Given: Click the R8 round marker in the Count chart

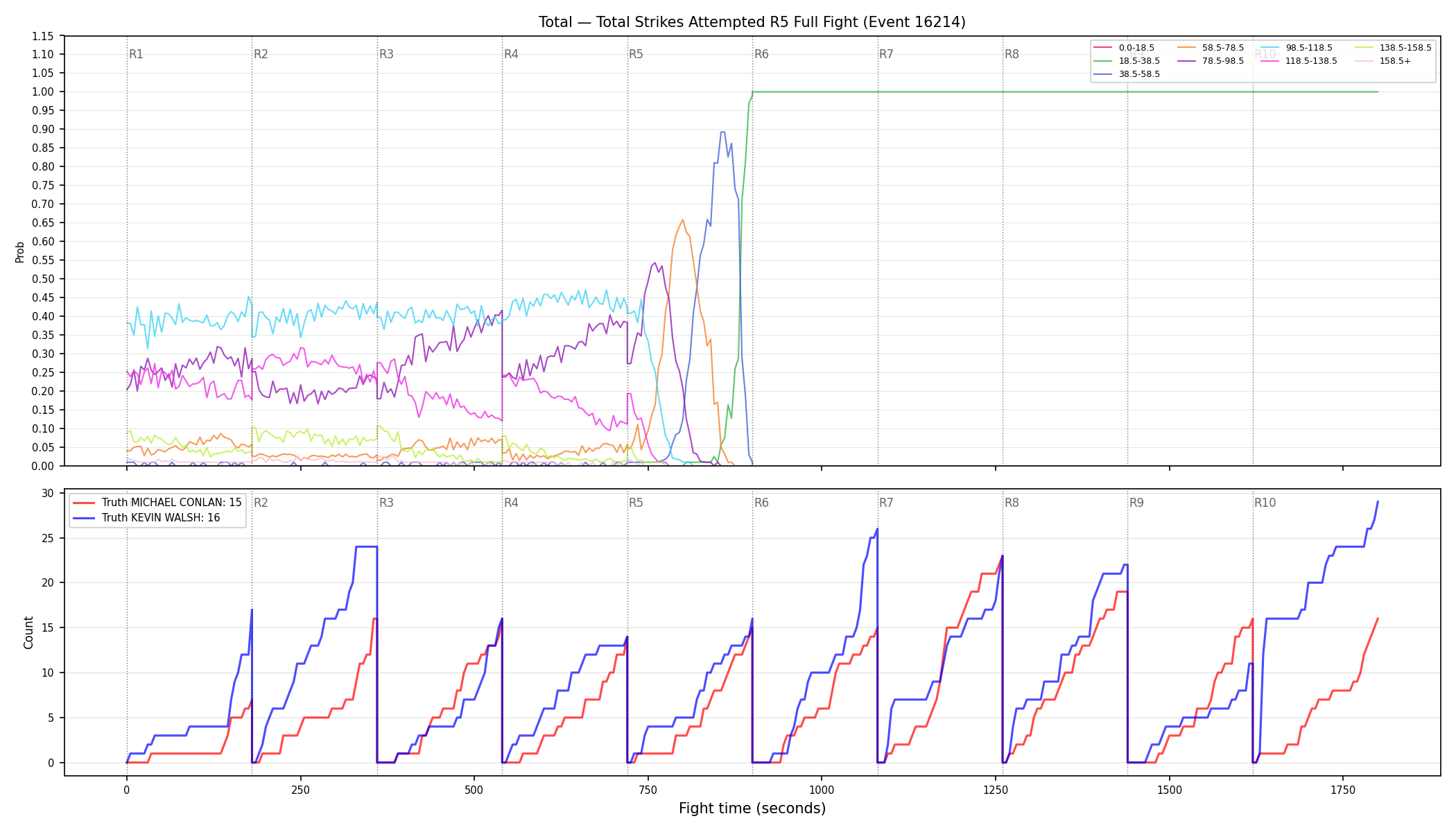Looking at the screenshot, I should tap(1012, 503).
